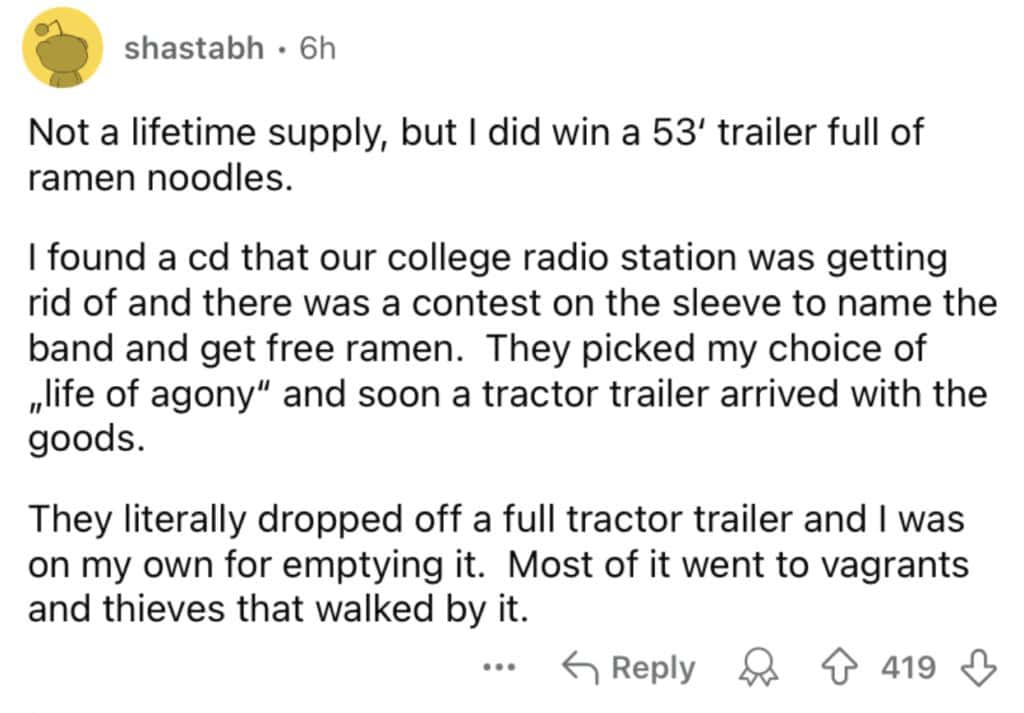Click the words 'ramen noodles.'
1024x713 pixels.
(x=159, y=178)
